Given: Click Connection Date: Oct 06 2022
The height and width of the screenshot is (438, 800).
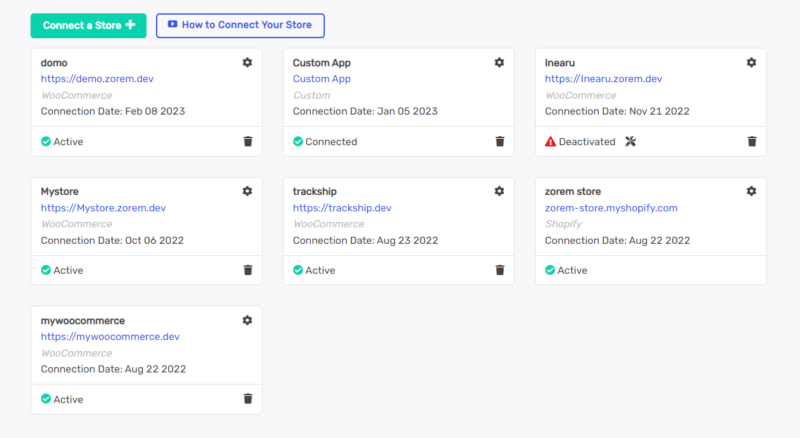Looking at the screenshot, I should (112, 240).
